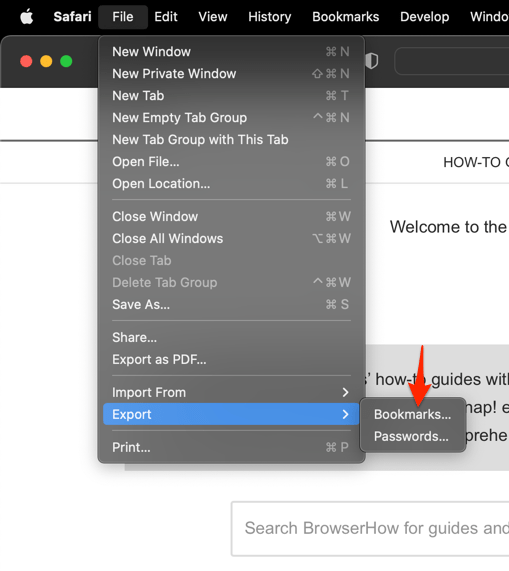Choose Print...
Image resolution: width=509 pixels, height=571 pixels.
[x=231, y=447]
